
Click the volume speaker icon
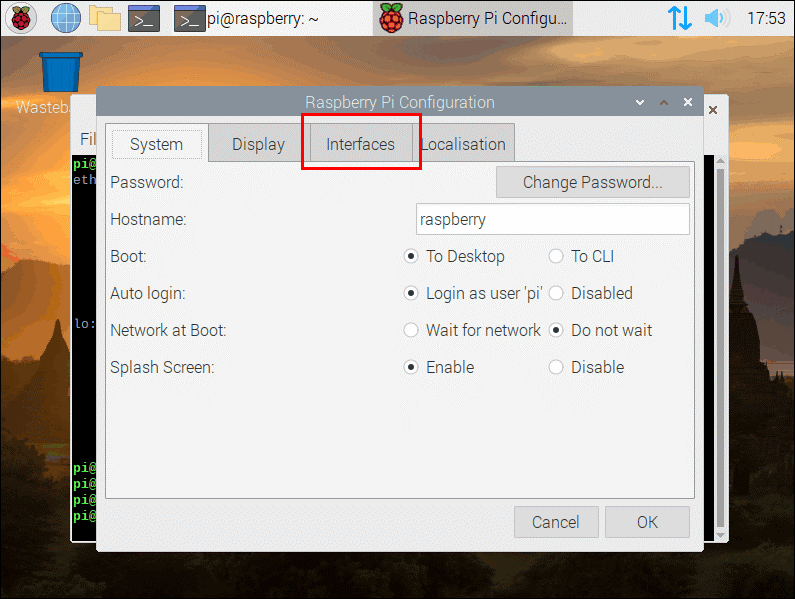(717, 18)
